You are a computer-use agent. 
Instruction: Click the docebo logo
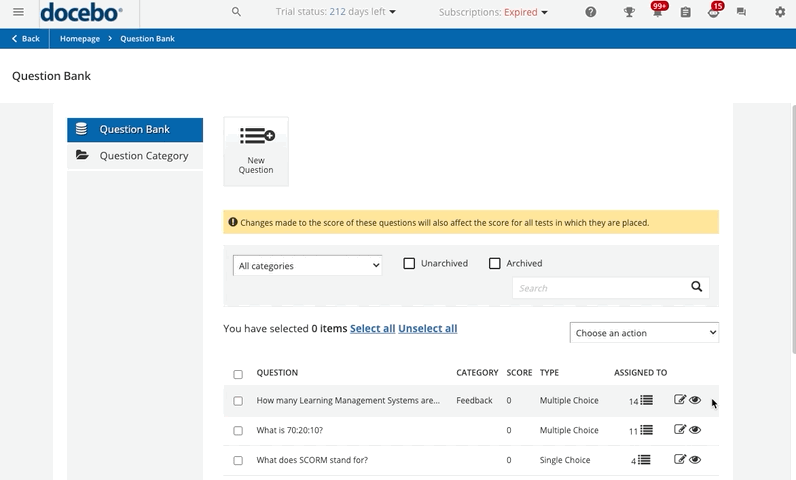point(81,13)
